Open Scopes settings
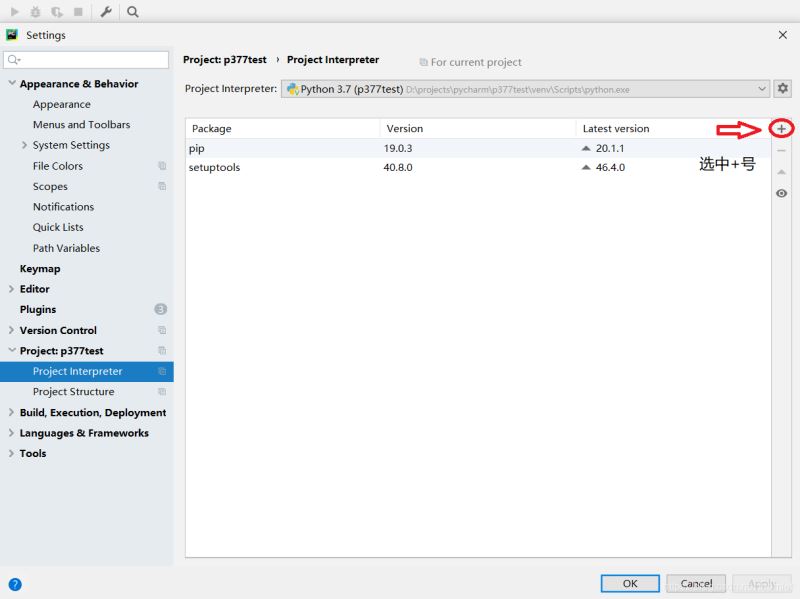Image resolution: width=800 pixels, height=599 pixels. tap(50, 186)
